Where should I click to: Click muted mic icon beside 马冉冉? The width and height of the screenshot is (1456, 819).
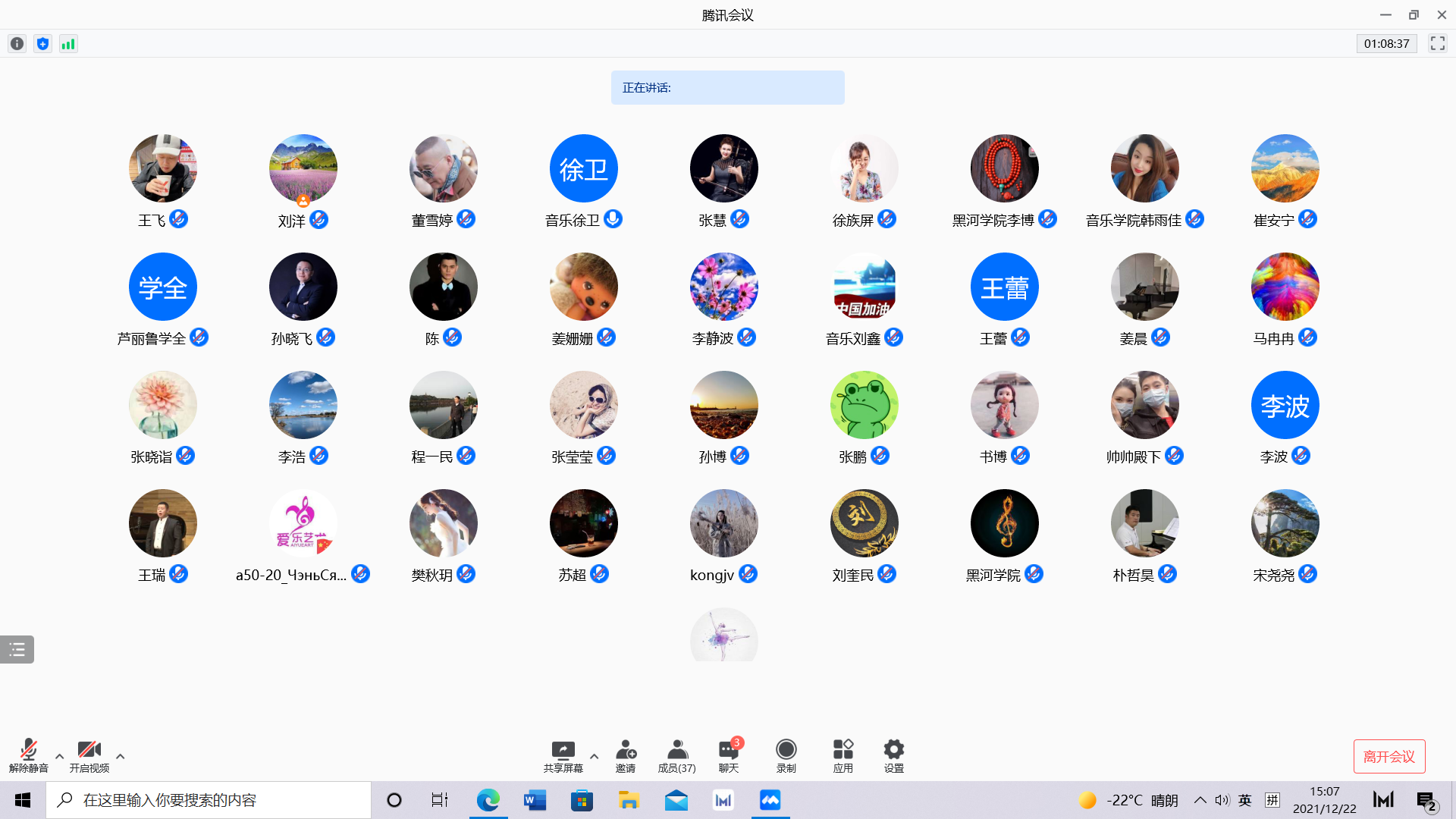pyautogui.click(x=1308, y=337)
